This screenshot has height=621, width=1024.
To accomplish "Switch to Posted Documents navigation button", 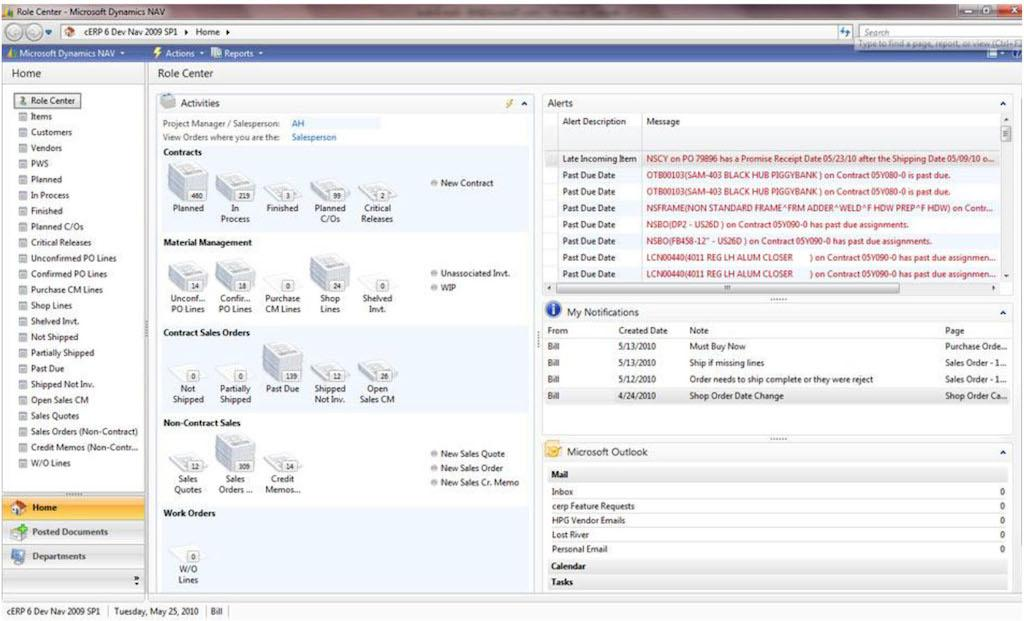I will (x=73, y=532).
